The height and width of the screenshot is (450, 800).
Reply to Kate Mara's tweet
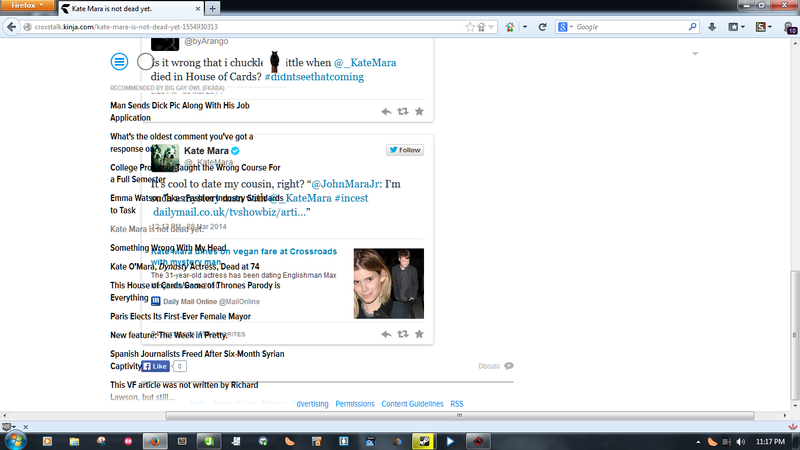tap(386, 334)
